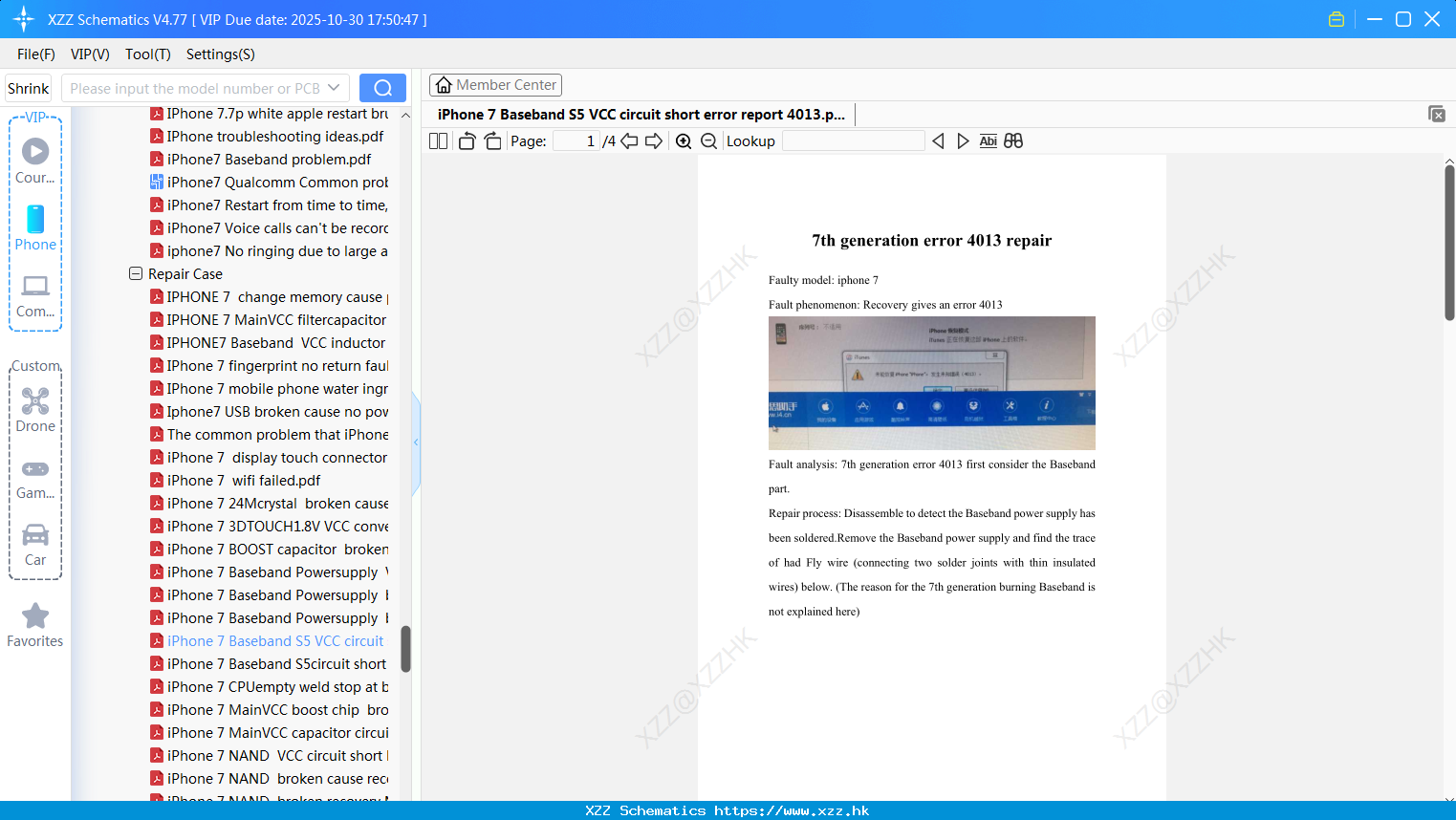The image size is (1456, 820).
Task: Click the document vertical scrollbar thumb
Action: point(1449,242)
